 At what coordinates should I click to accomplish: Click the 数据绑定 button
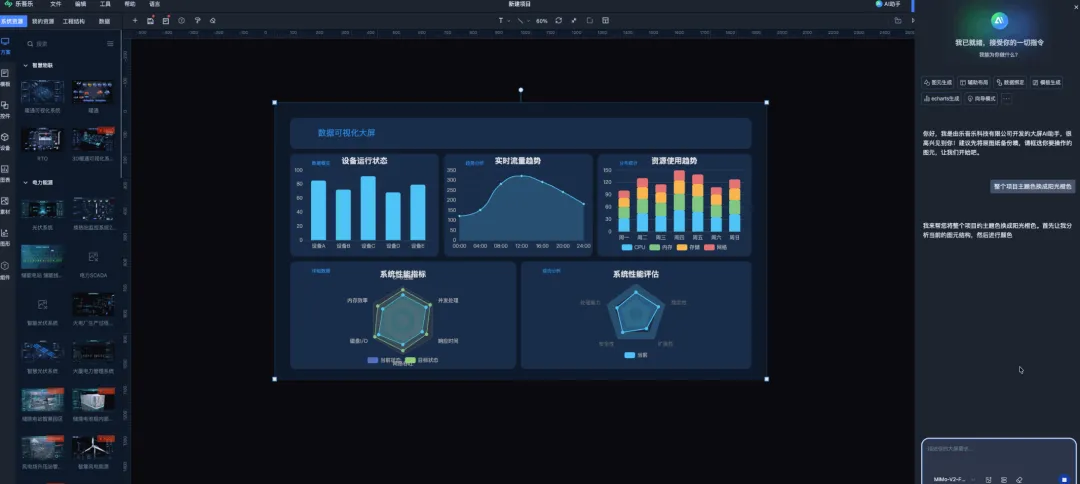tap(1010, 82)
